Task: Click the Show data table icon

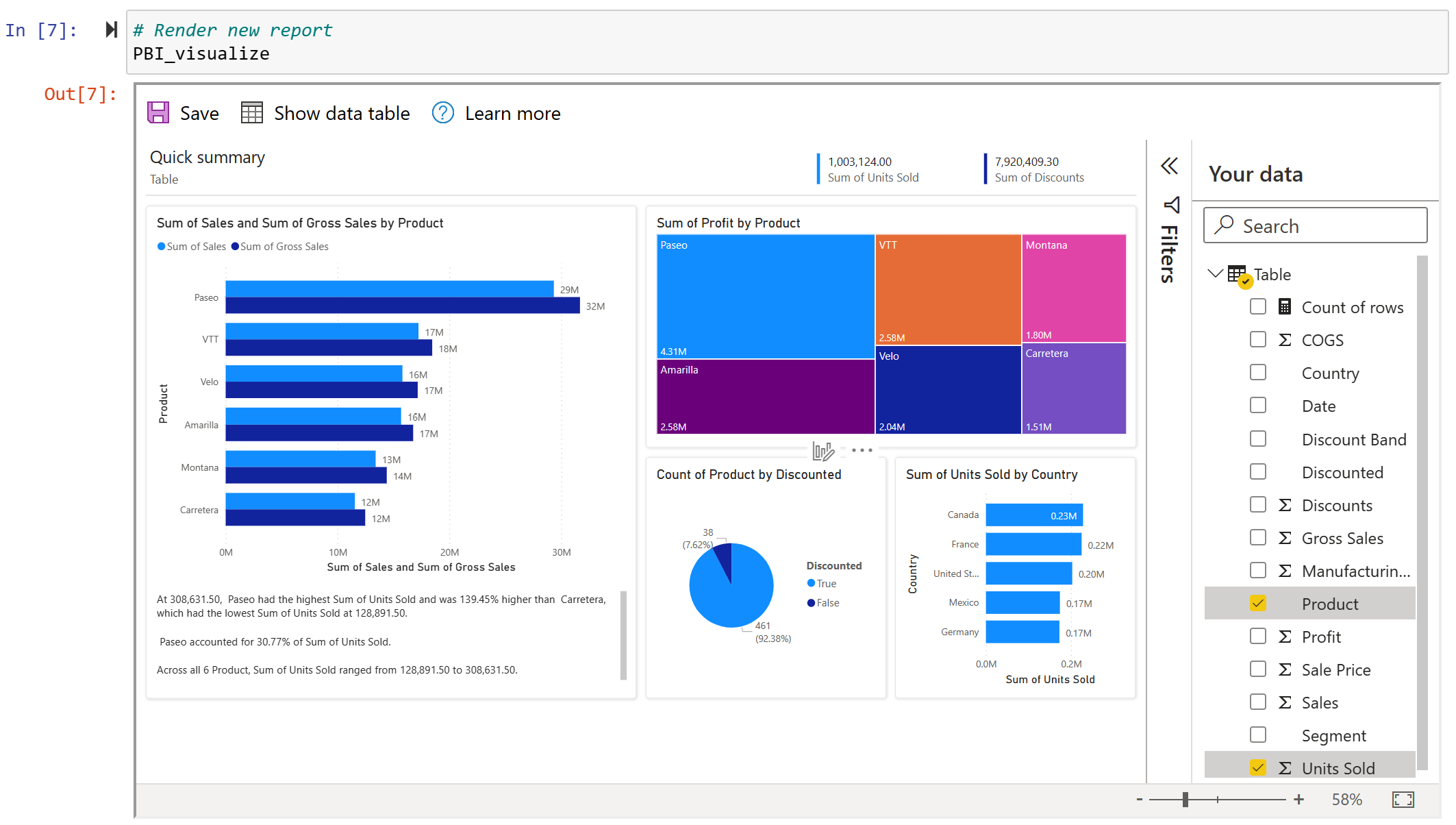Action: pyautogui.click(x=251, y=112)
